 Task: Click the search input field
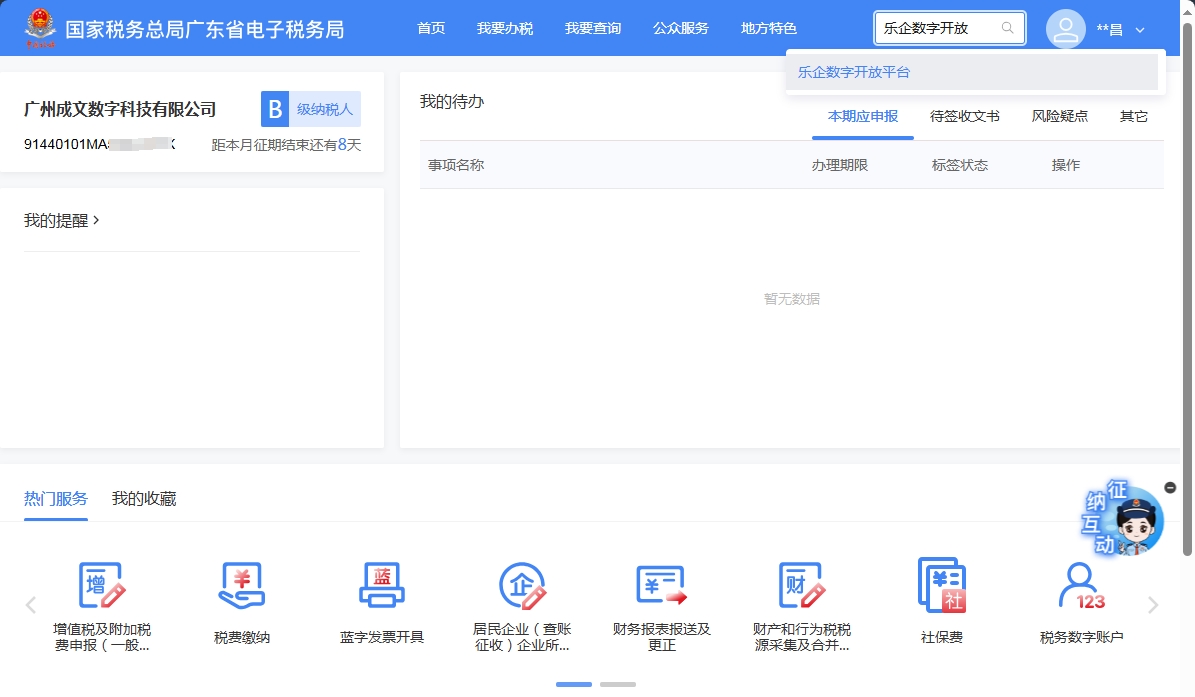pos(937,28)
